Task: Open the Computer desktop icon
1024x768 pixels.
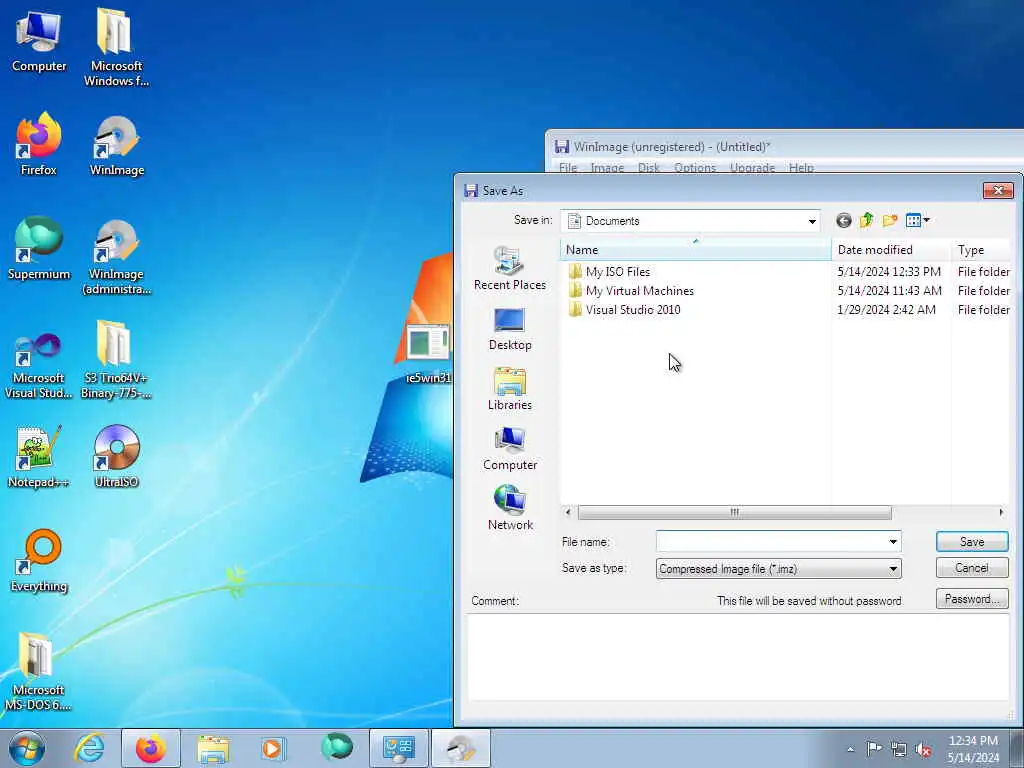Action: click(39, 42)
